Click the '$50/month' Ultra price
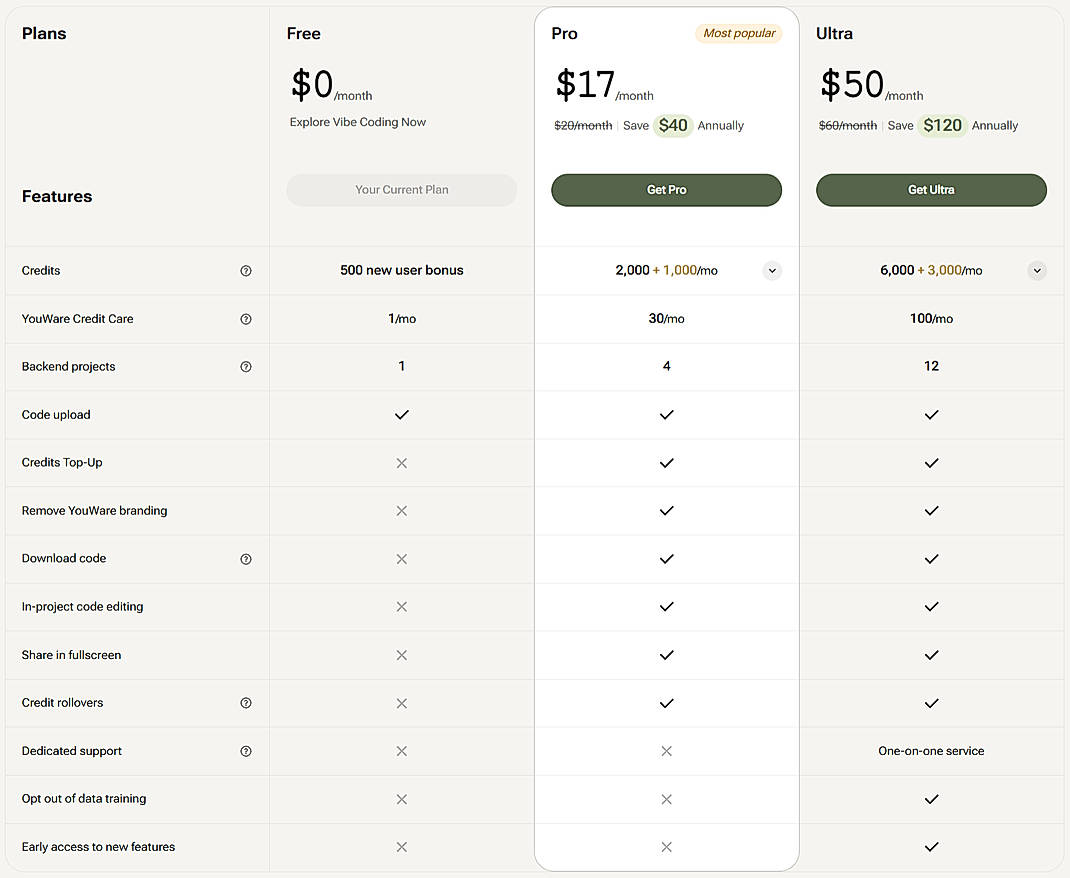The height and width of the screenshot is (878, 1070). (871, 85)
